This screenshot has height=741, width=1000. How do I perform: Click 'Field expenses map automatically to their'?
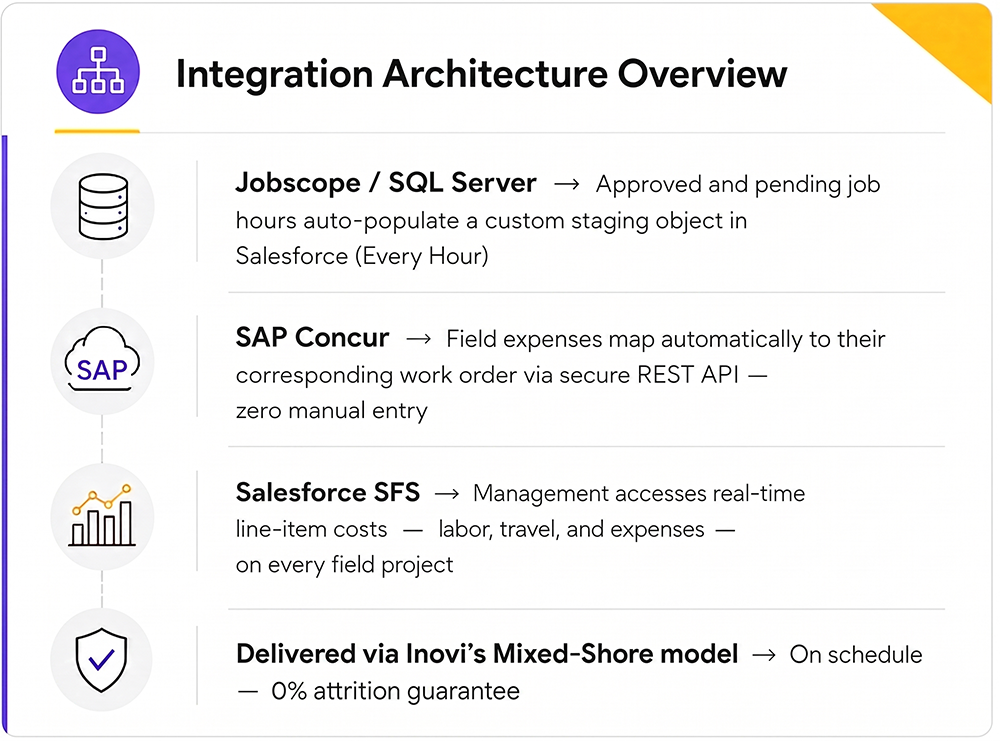(x=666, y=339)
